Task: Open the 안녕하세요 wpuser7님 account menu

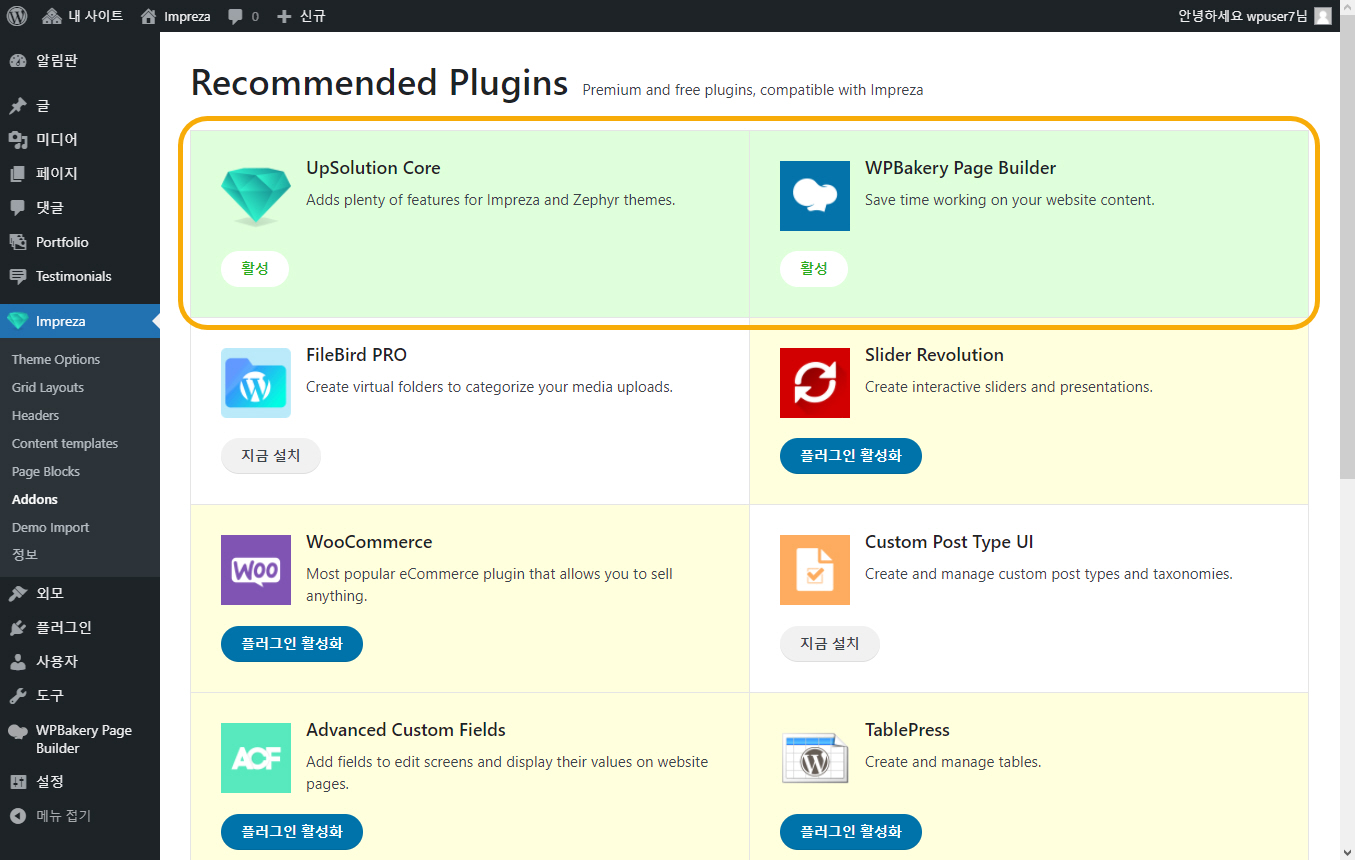Action: click(x=1254, y=16)
